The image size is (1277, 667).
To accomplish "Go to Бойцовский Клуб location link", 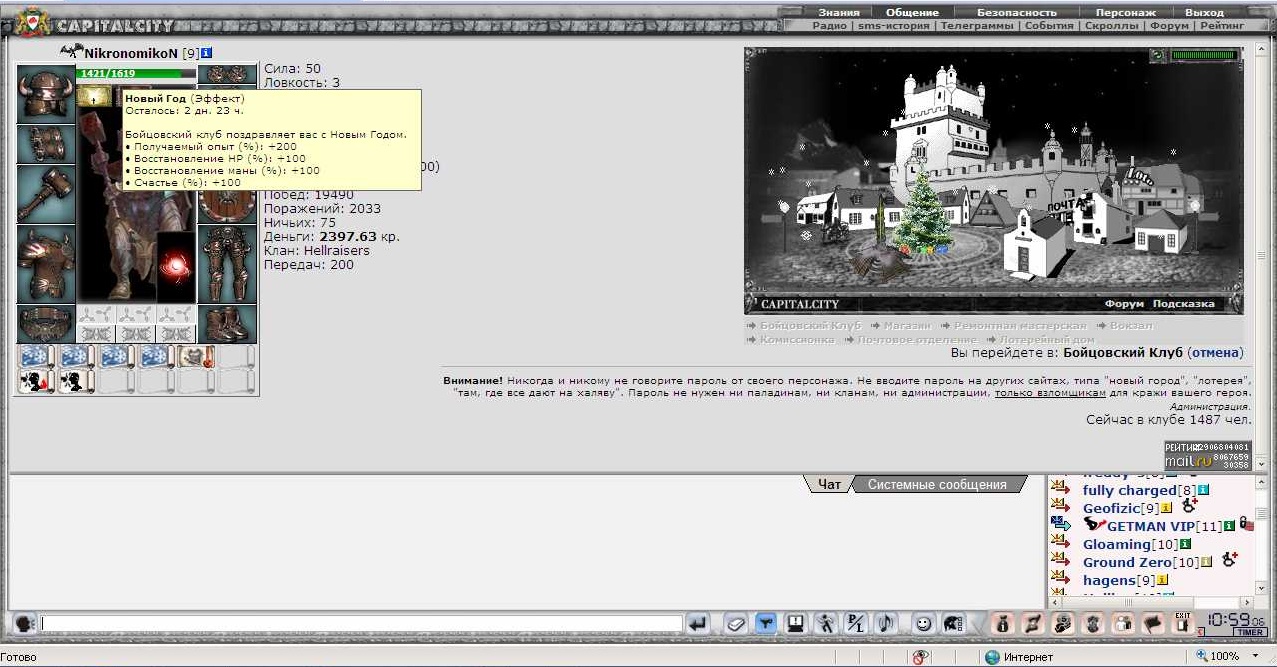I will 810,326.
